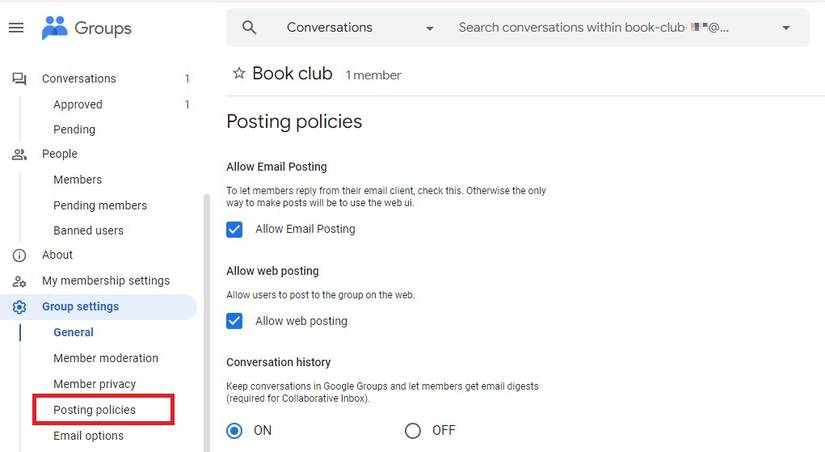Click the About info icon
825x452 pixels.
tap(19, 256)
